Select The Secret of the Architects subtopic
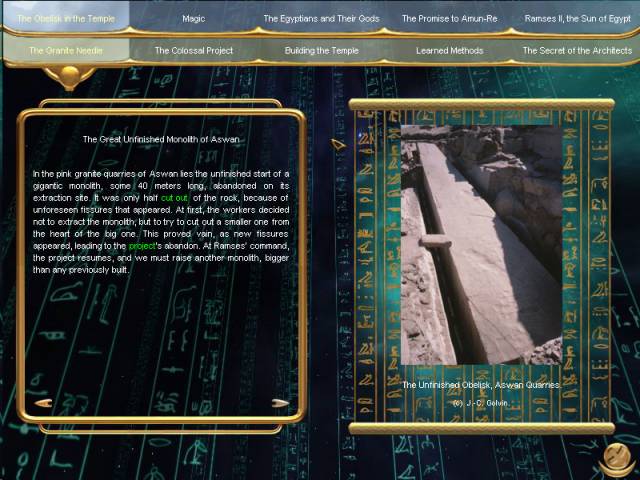This screenshot has width=640, height=480. [x=577, y=50]
